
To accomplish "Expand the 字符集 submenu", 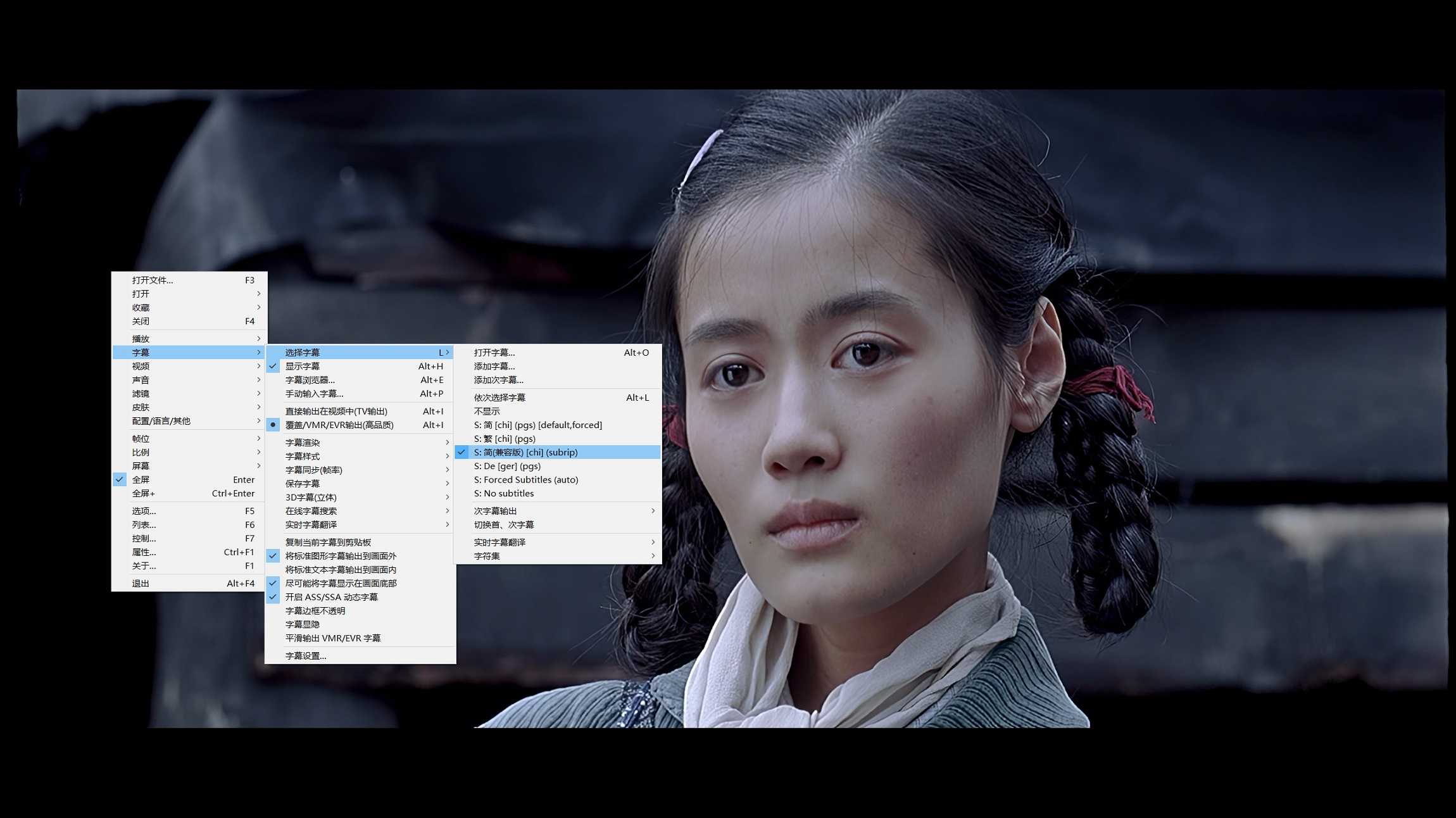I will click(x=558, y=556).
